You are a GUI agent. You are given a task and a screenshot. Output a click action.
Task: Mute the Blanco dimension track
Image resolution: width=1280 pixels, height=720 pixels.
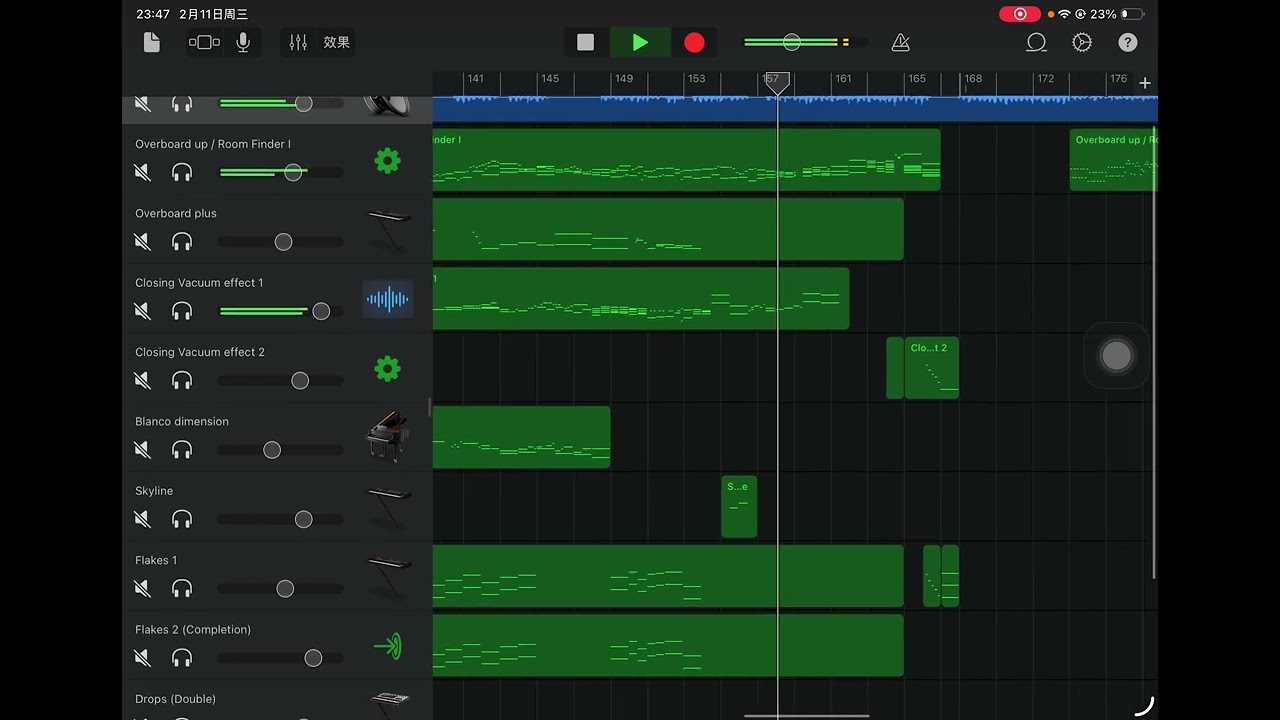click(x=142, y=450)
